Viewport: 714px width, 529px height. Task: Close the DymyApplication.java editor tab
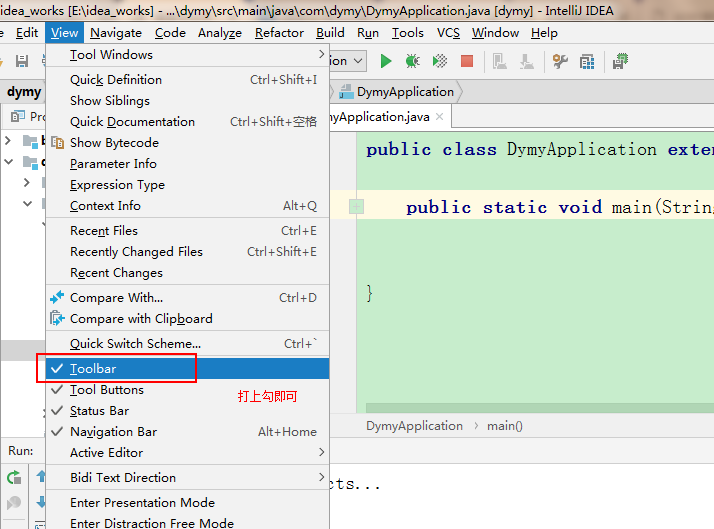click(x=439, y=117)
